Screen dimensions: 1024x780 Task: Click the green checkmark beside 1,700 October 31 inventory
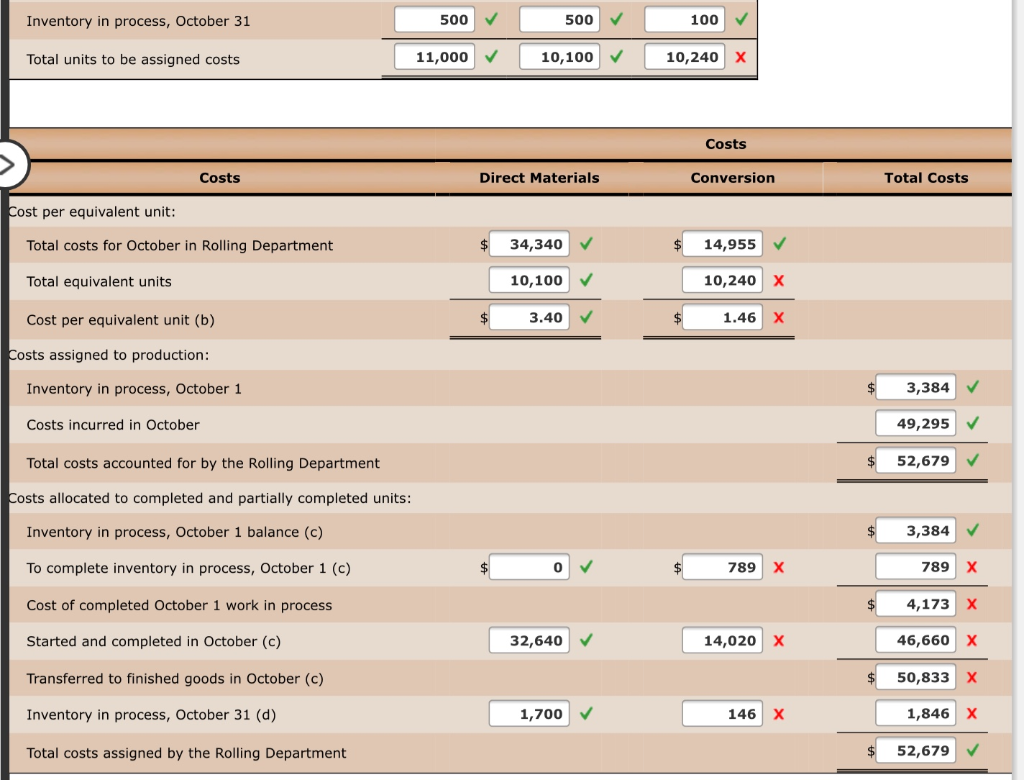[x=585, y=714]
